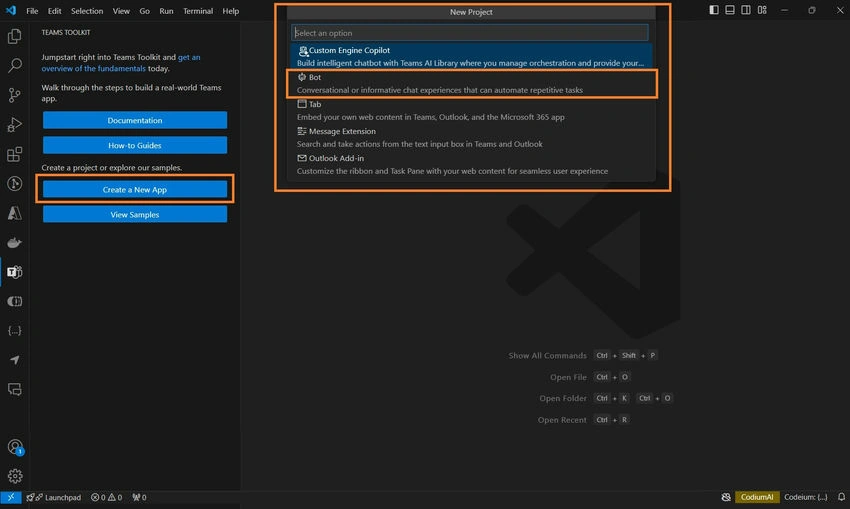Open the Run menu

[166, 11]
